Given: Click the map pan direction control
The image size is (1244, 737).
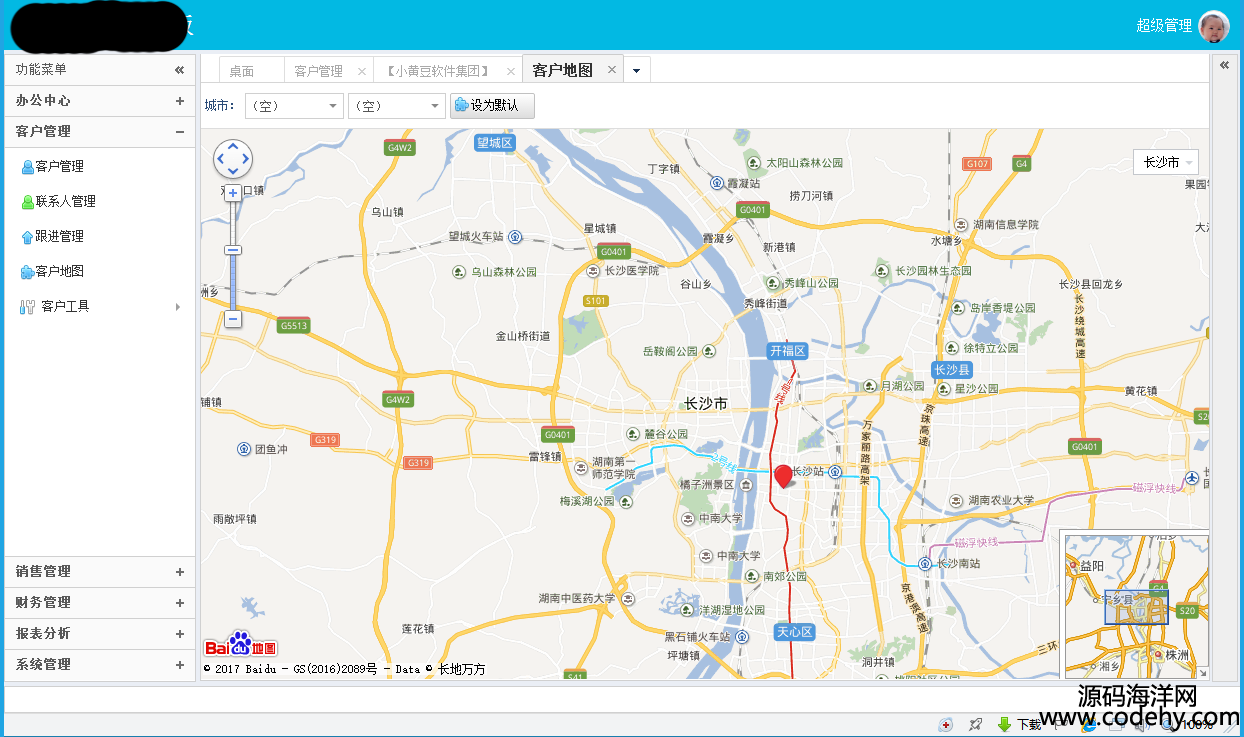Looking at the screenshot, I should 233,159.
